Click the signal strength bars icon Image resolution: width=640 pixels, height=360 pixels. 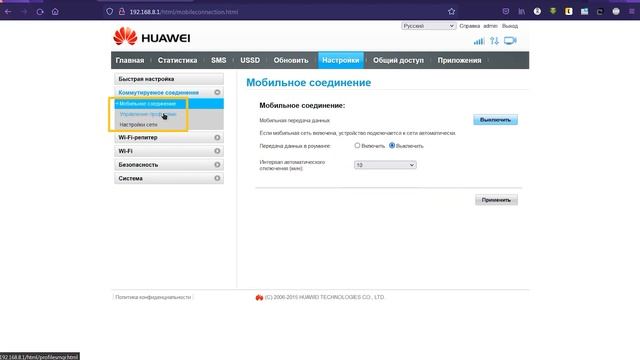pyautogui.click(x=479, y=41)
